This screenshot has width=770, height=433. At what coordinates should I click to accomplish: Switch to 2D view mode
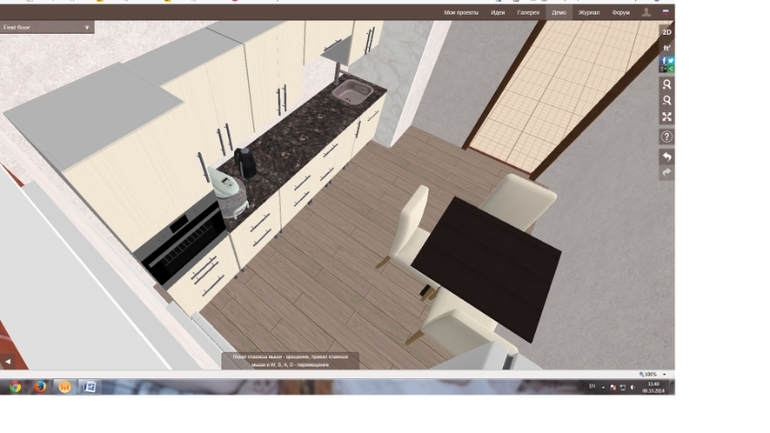(667, 32)
